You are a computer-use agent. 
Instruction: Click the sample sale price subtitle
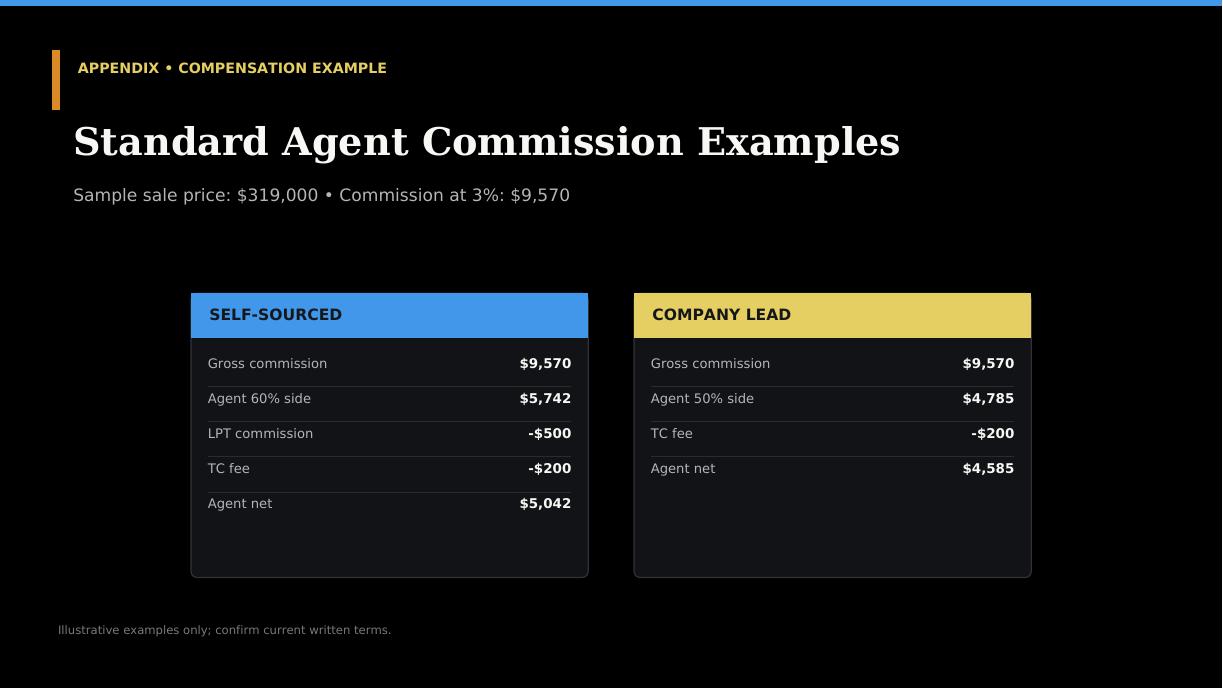[321, 195]
